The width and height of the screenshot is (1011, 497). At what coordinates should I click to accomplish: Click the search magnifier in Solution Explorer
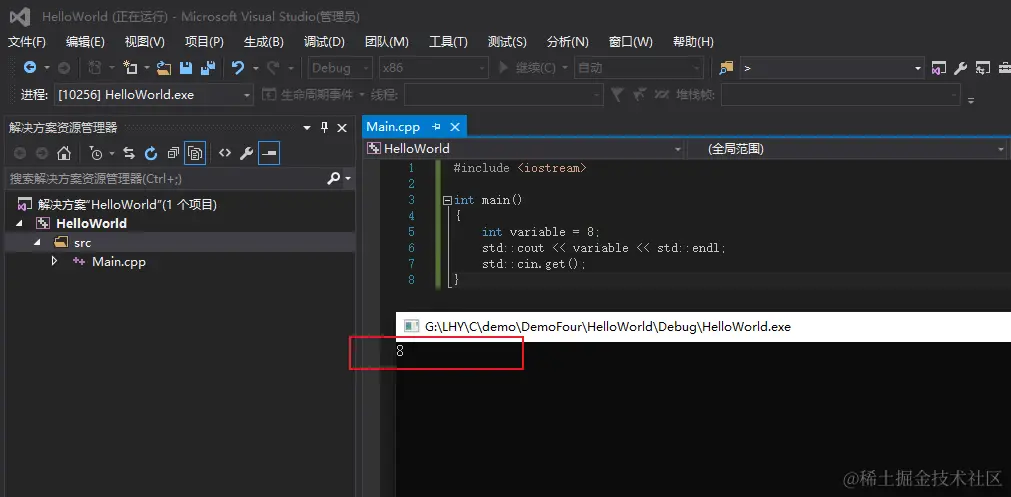coord(333,179)
